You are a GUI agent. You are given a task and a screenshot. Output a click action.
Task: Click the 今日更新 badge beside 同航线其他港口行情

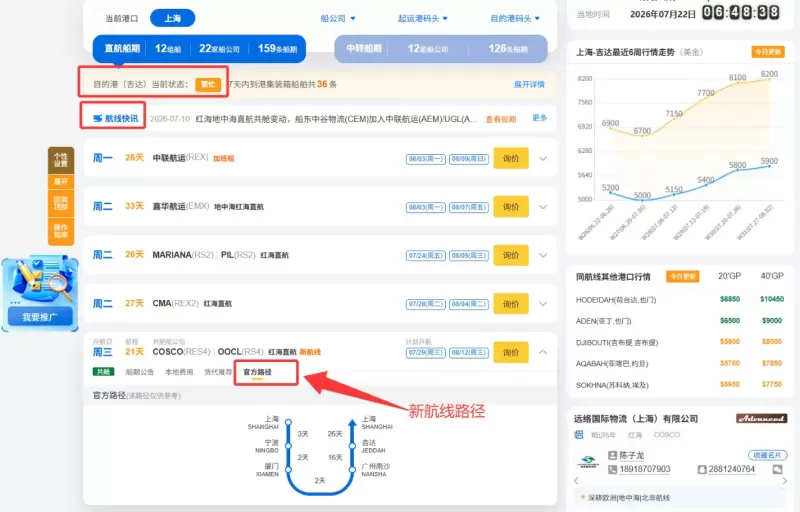[683, 276]
